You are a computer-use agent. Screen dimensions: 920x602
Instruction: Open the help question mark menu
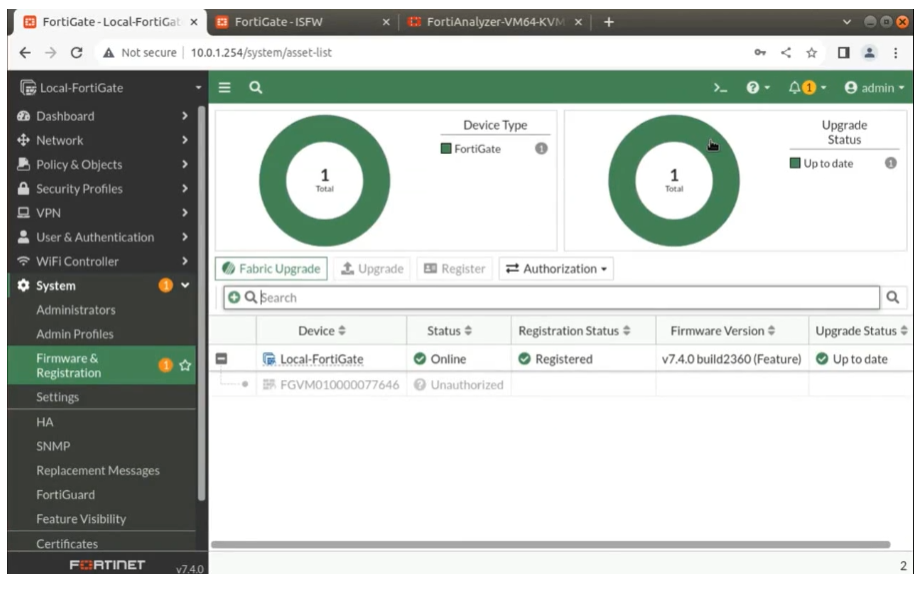[757, 87]
